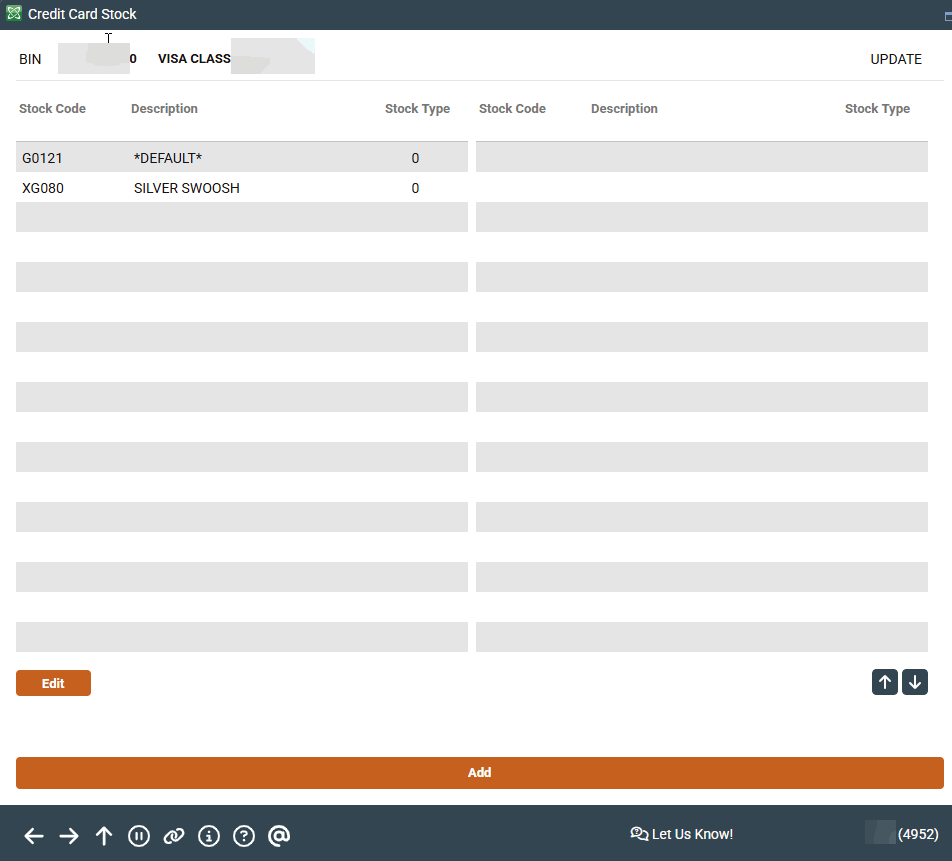Select the G0121 *DEFAULT* stock row
Image resolution: width=952 pixels, height=861 pixels.
(x=241, y=158)
